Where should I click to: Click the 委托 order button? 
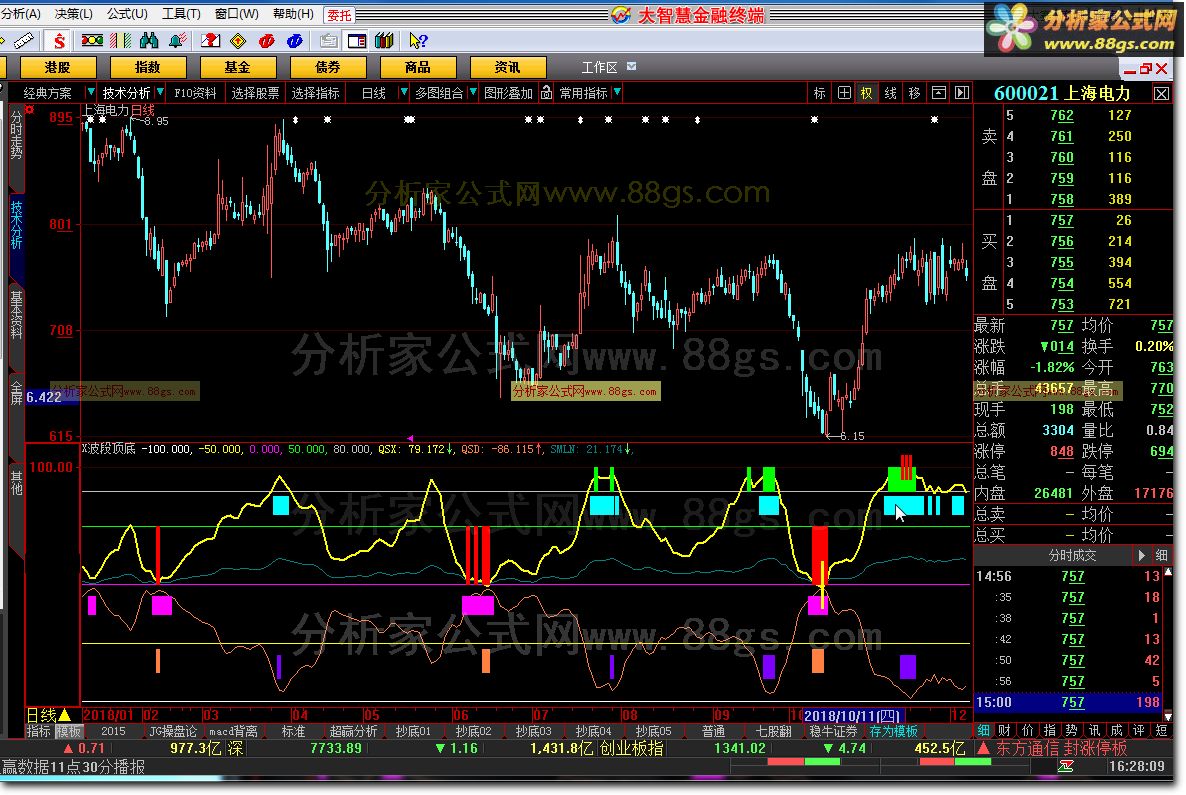[x=339, y=15]
